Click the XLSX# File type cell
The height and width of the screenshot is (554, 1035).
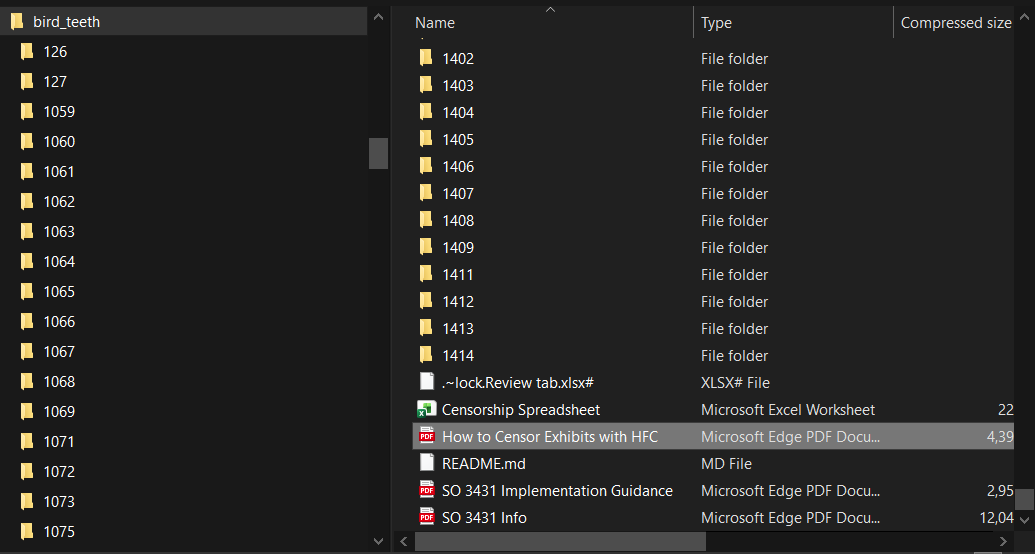735,383
